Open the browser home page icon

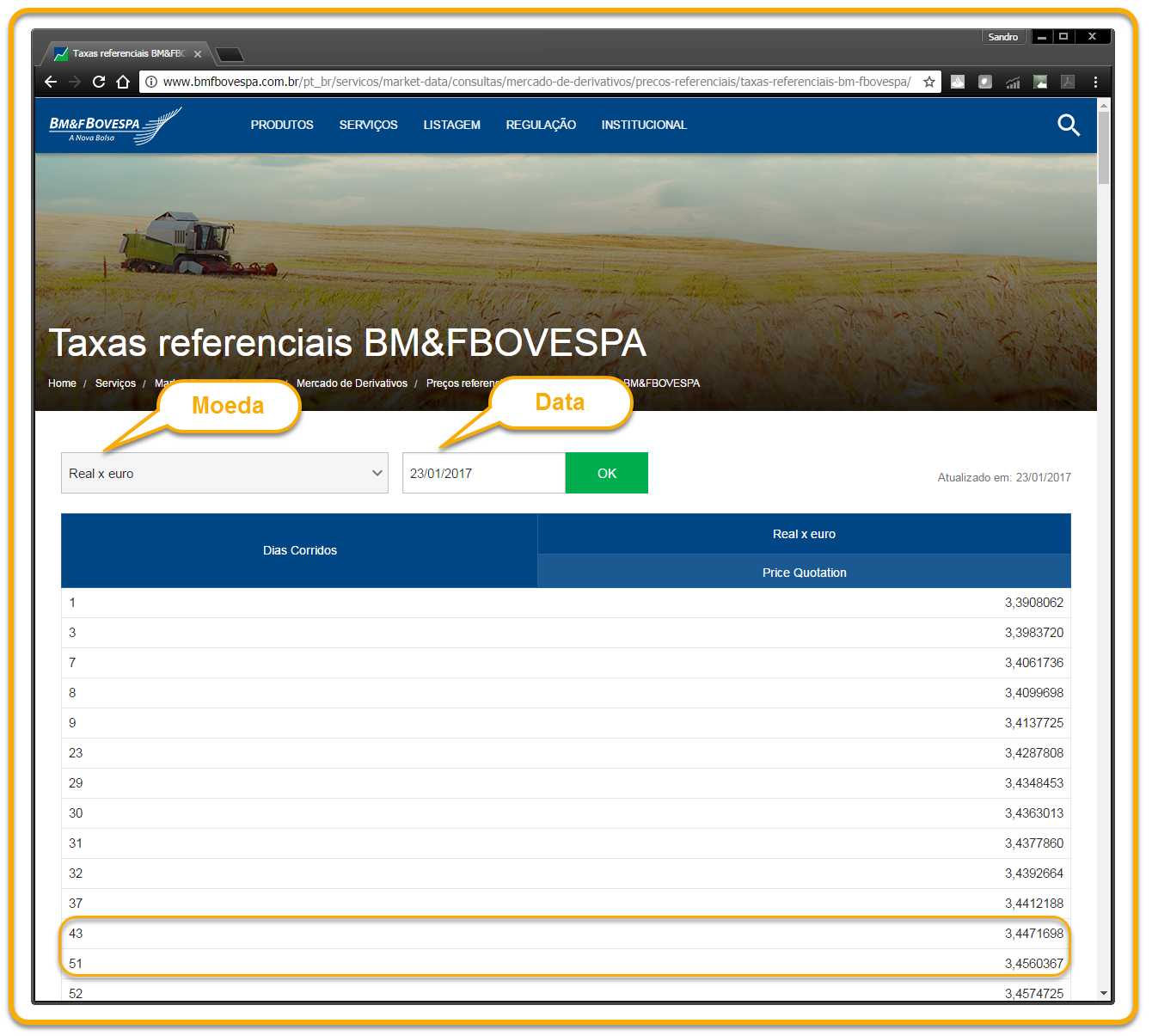coord(123,82)
